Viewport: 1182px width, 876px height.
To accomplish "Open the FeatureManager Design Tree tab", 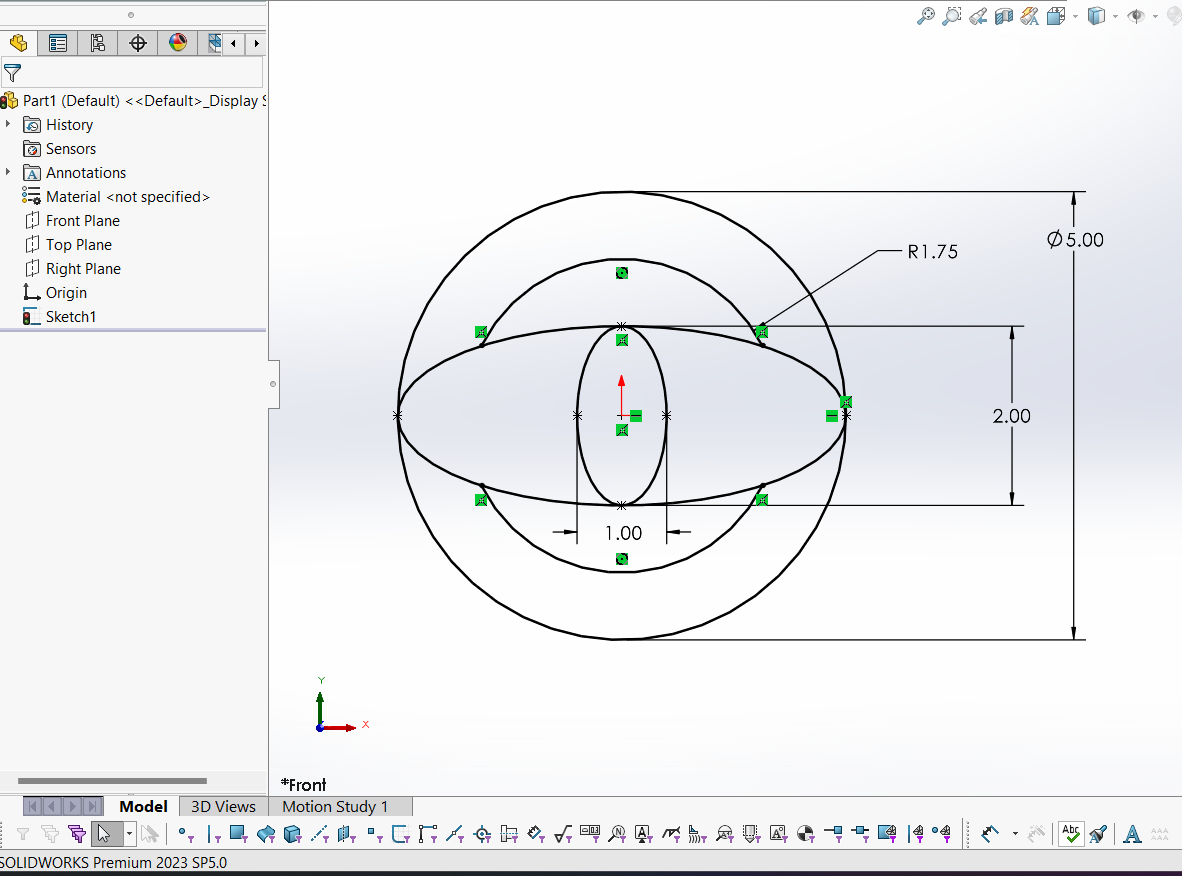I will [18, 43].
